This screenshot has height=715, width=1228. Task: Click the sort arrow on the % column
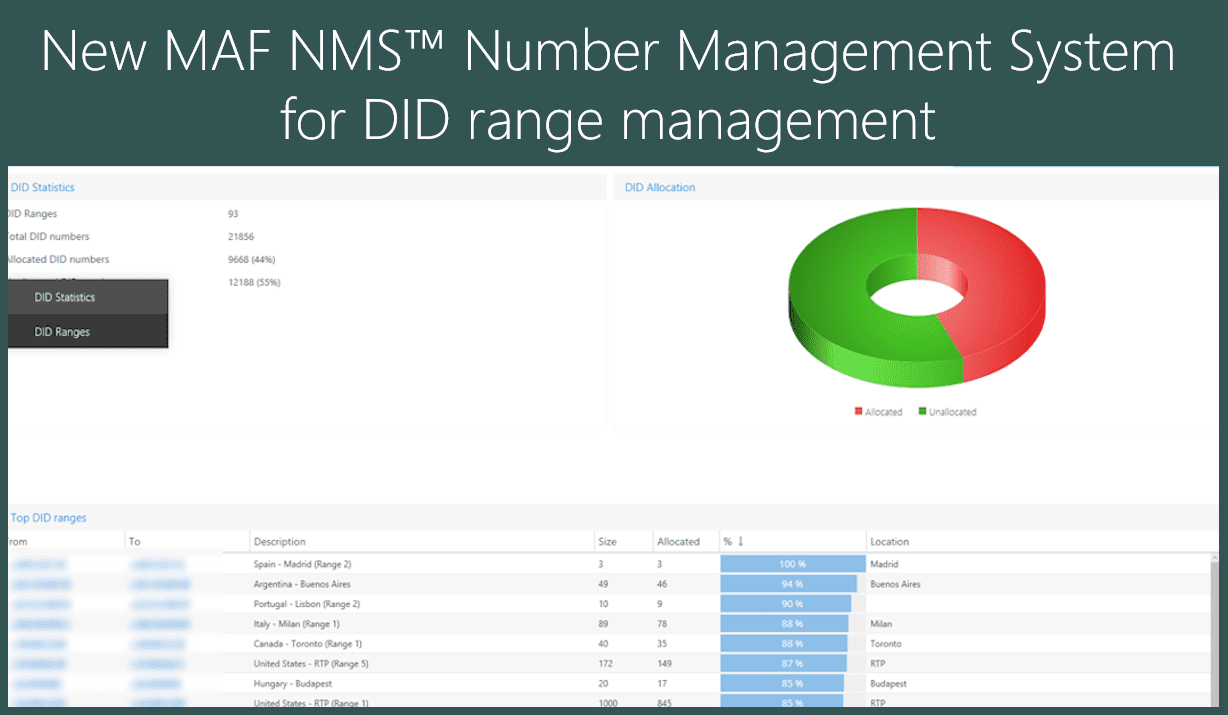click(740, 541)
